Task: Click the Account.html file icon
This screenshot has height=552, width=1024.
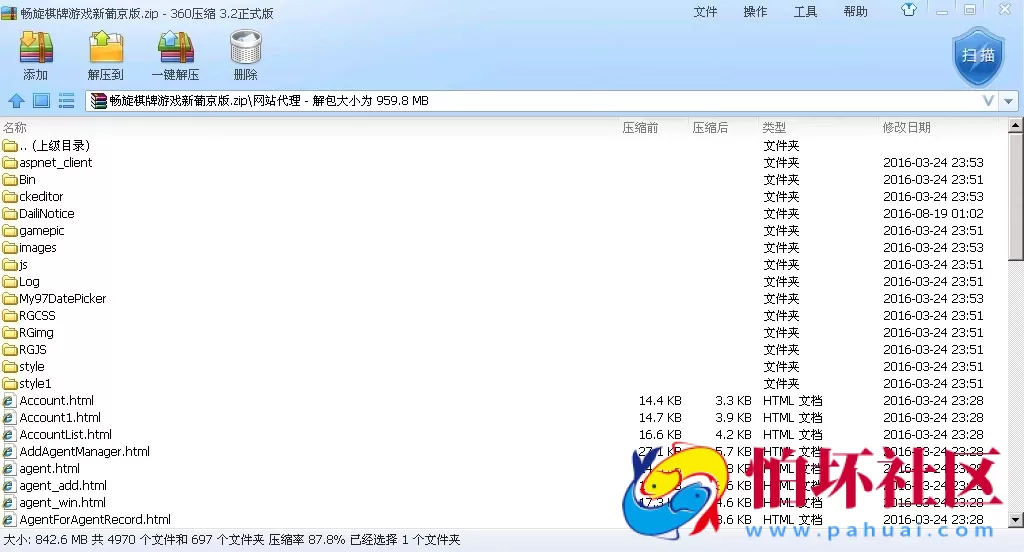Action: point(8,400)
